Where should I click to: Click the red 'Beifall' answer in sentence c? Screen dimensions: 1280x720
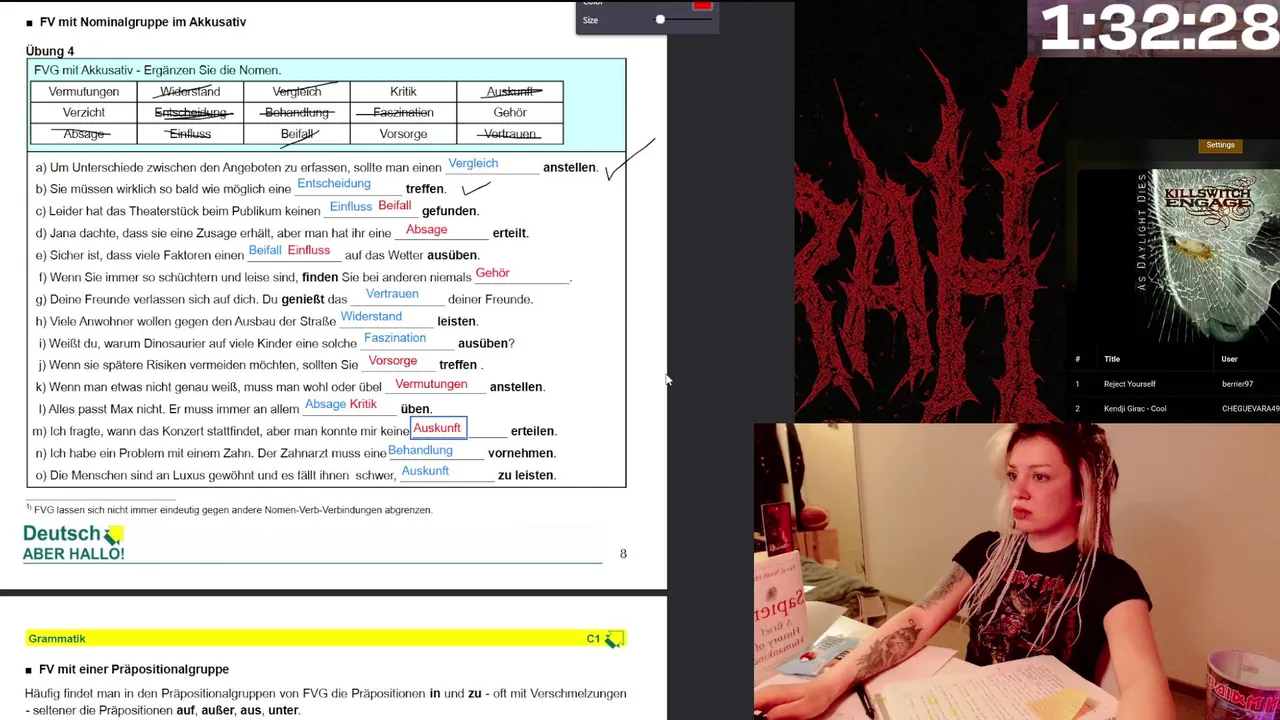pos(394,206)
